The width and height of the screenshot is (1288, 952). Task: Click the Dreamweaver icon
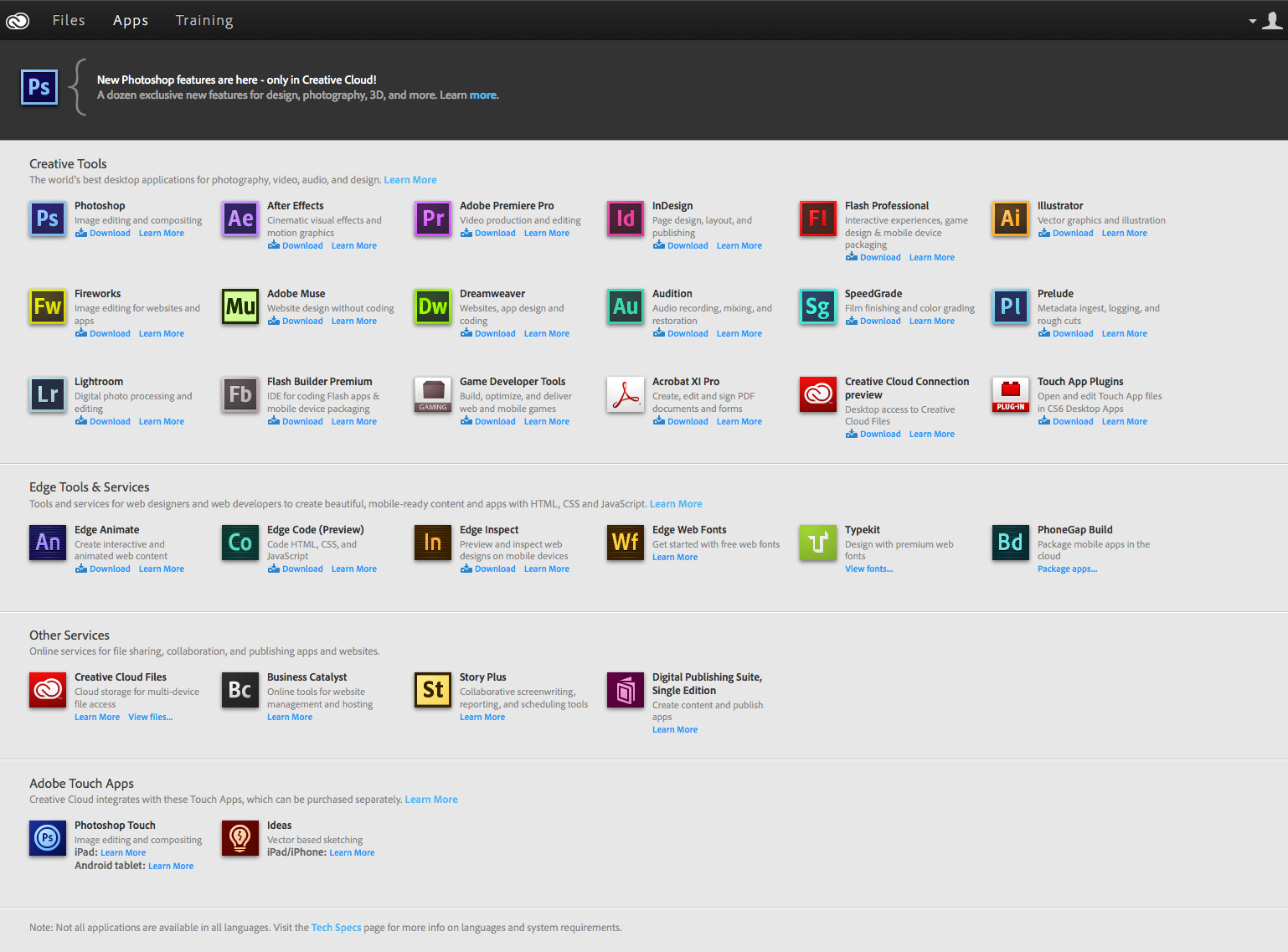click(433, 306)
